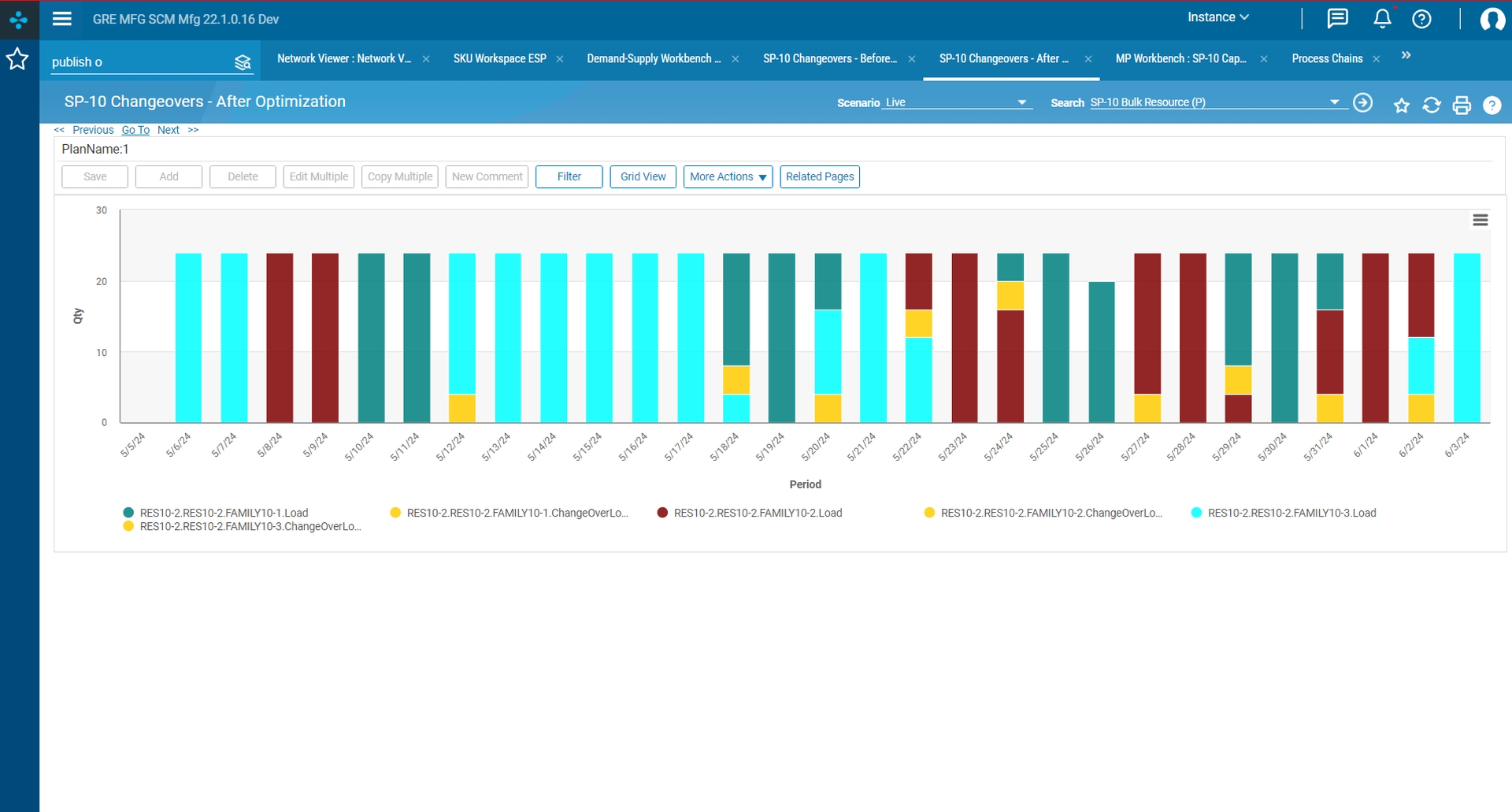Open the More Actions dropdown
This screenshot has width=1512, height=812.
click(728, 176)
